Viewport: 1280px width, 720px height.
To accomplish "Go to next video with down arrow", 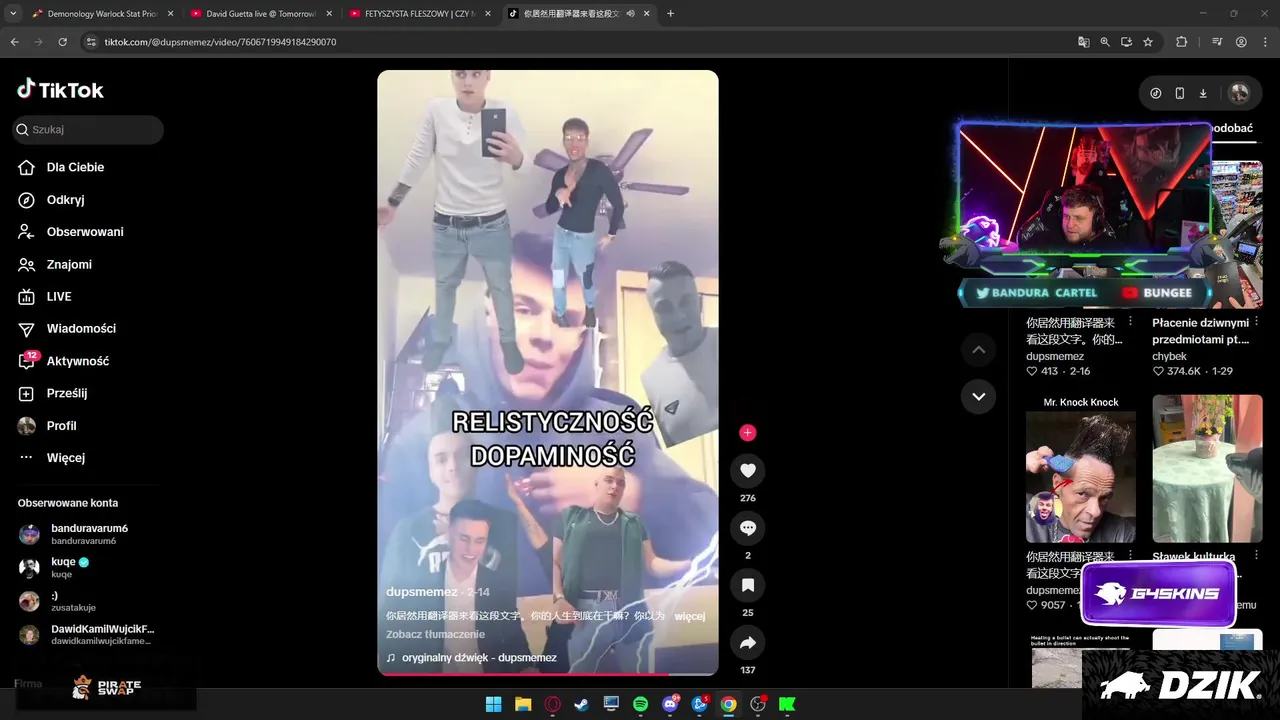I will (x=979, y=397).
